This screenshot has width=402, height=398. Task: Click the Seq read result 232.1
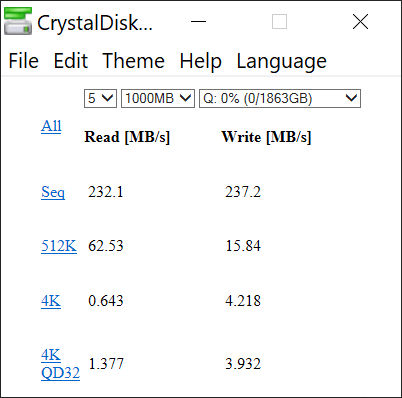[x=106, y=192]
